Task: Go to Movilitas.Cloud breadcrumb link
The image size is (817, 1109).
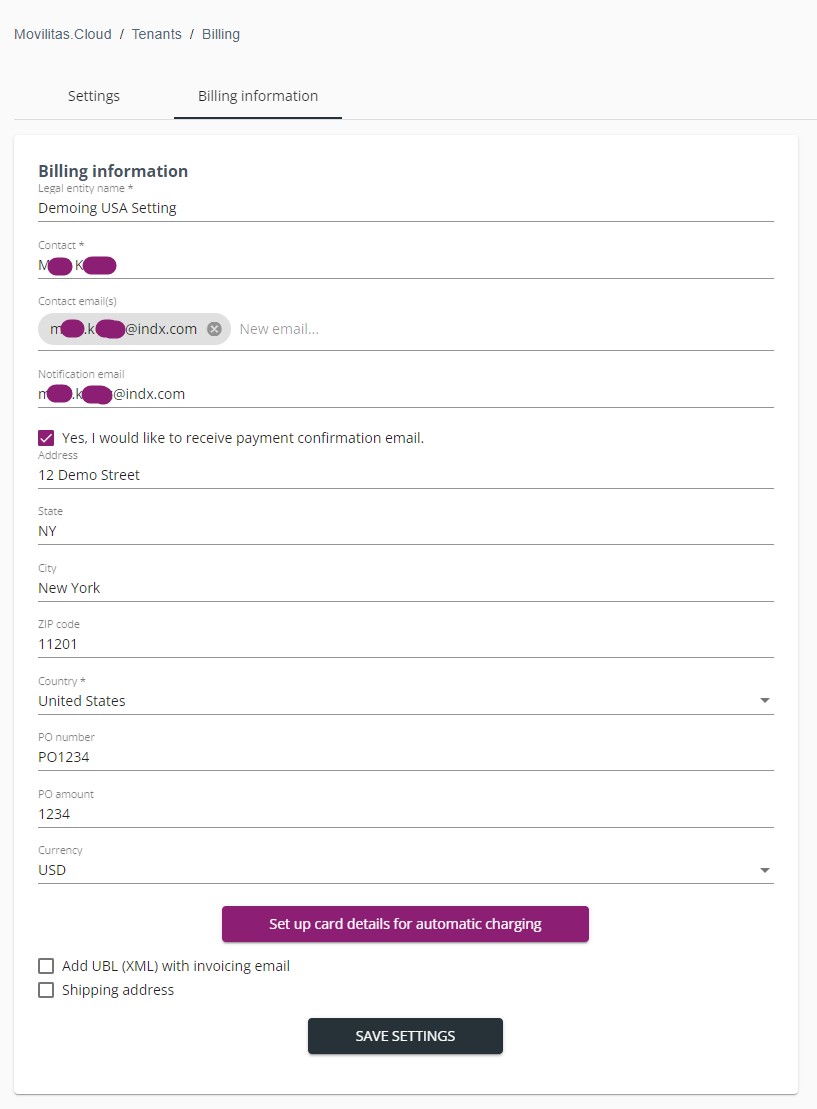Action: [61, 34]
